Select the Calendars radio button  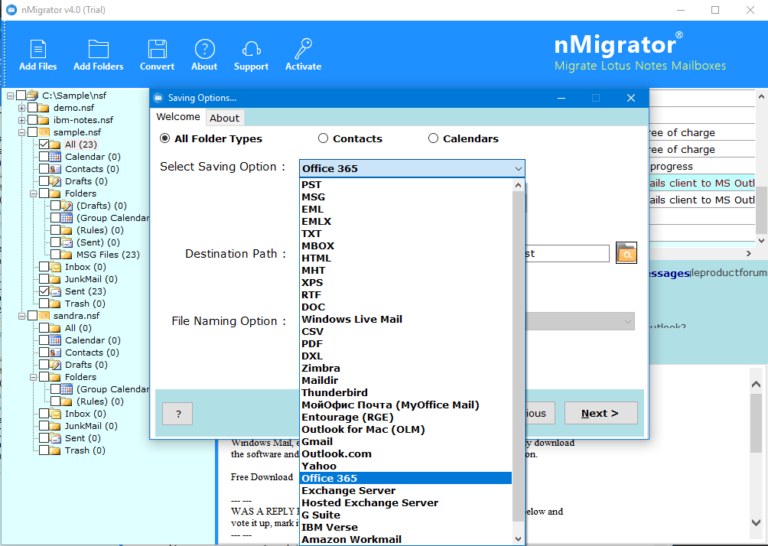pos(433,139)
